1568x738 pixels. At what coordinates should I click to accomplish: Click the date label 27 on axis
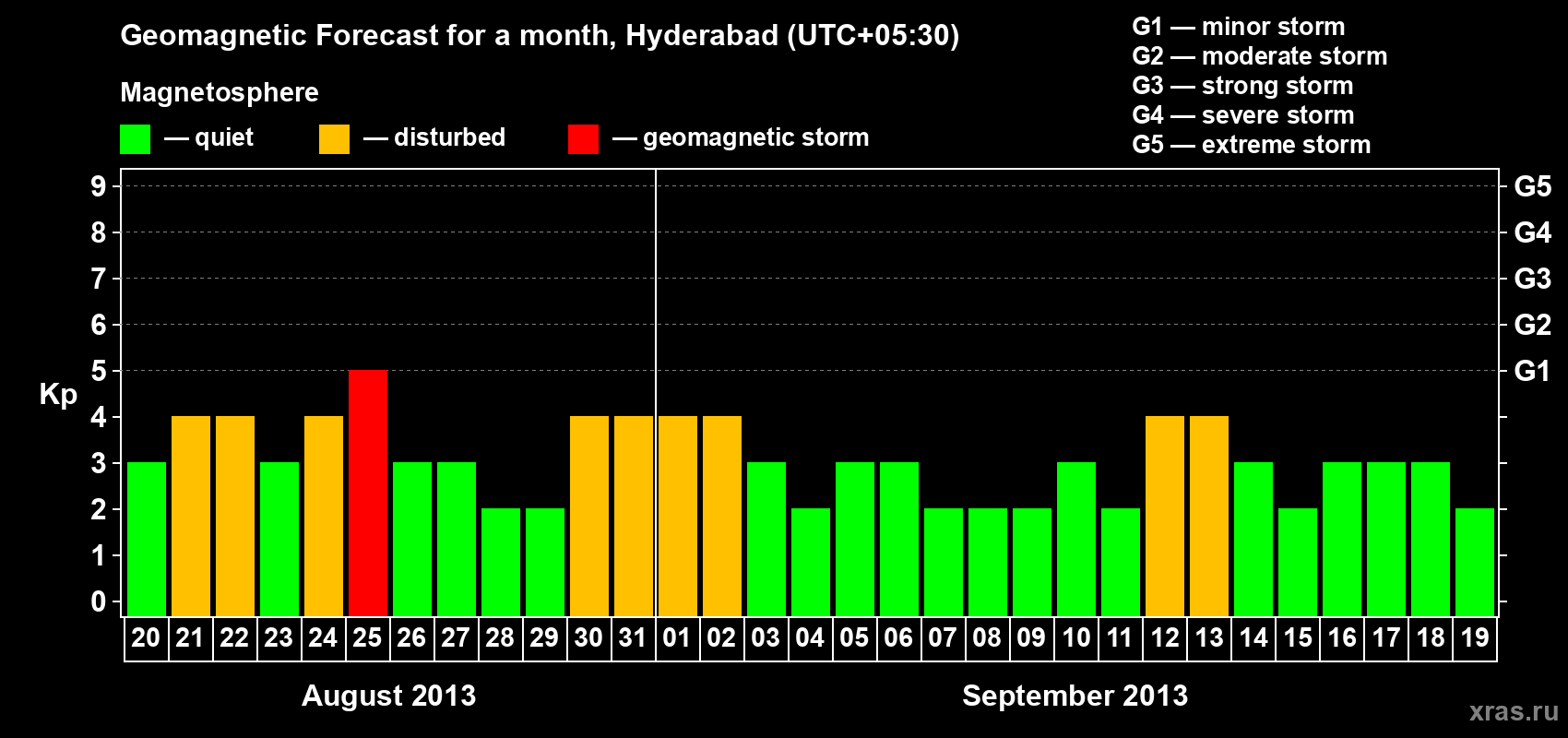coord(456,638)
